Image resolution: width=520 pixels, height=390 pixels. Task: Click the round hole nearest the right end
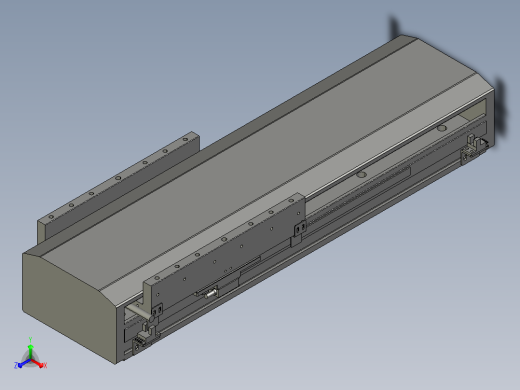442,128
